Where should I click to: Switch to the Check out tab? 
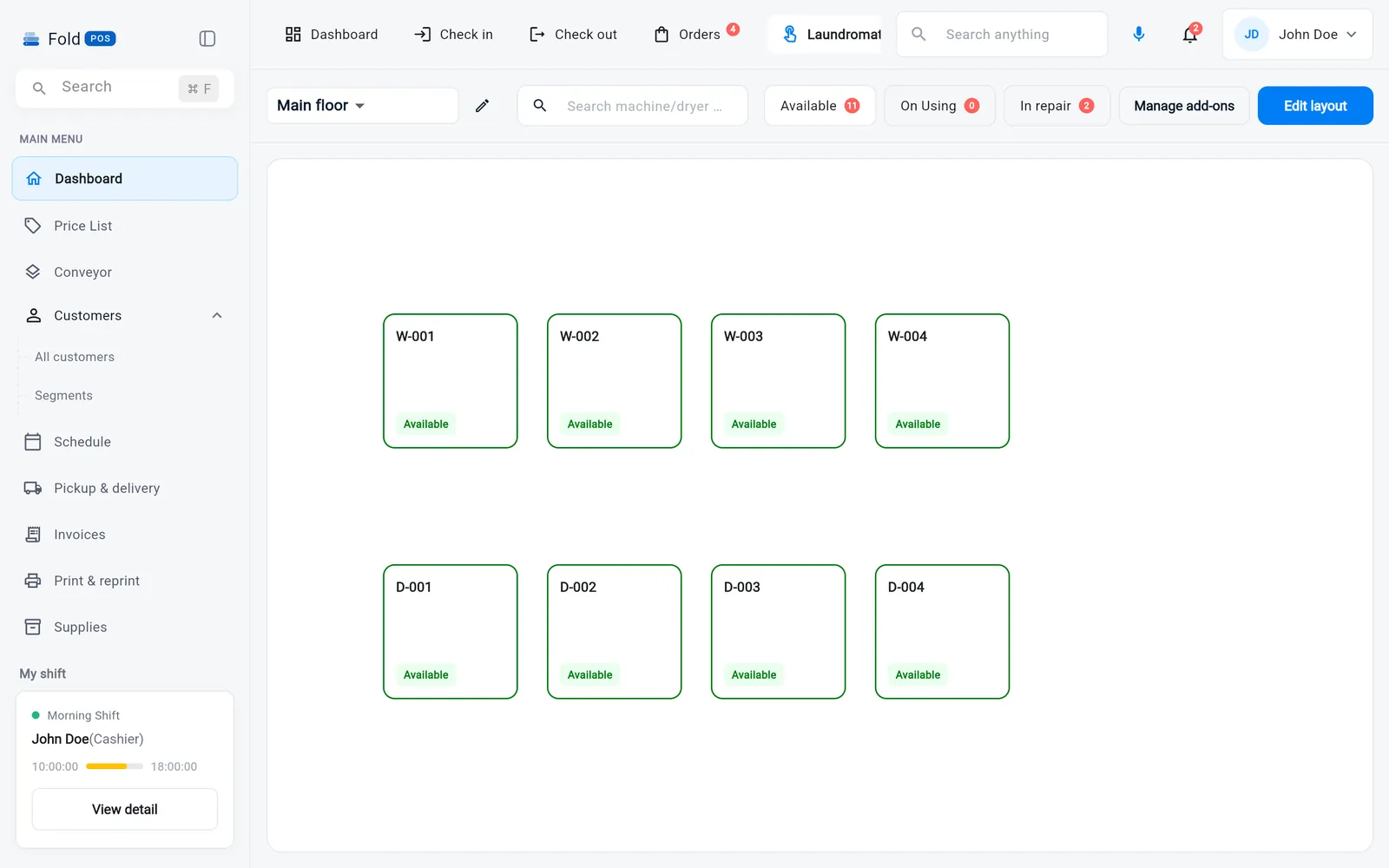(573, 35)
